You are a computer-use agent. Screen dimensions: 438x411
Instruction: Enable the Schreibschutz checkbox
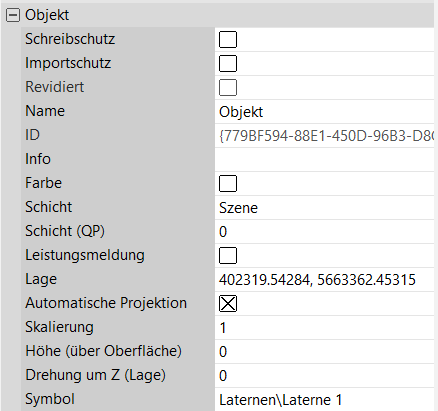pyautogui.click(x=228, y=40)
